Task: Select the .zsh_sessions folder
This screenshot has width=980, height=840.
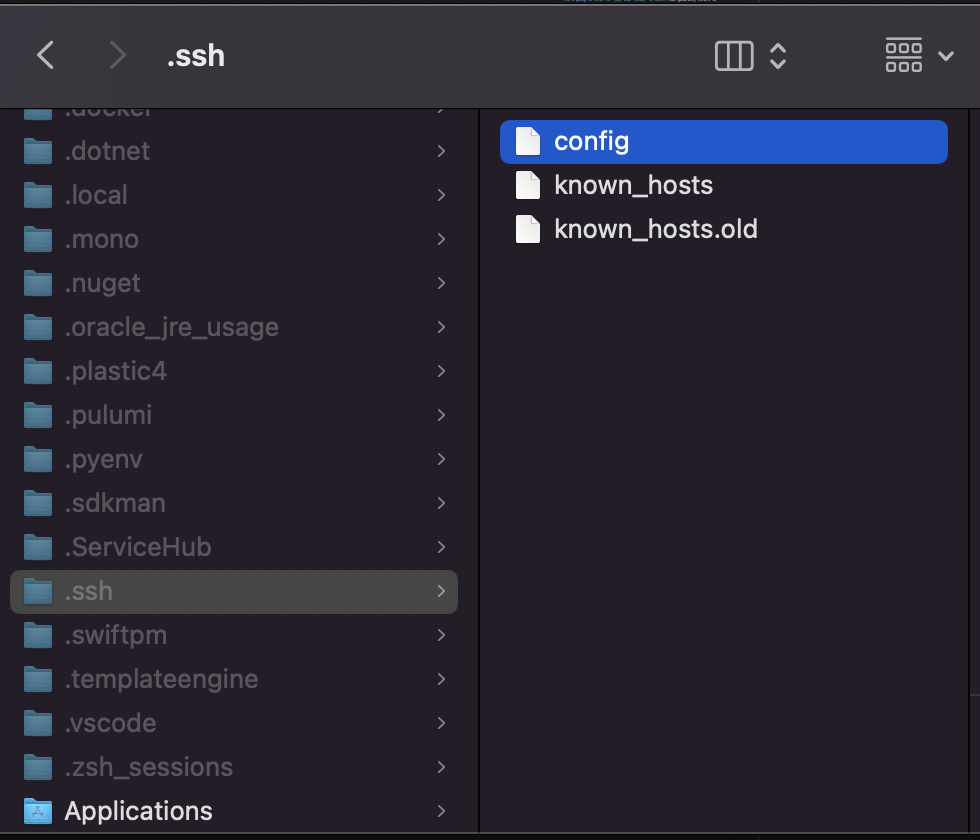Action: 234,767
